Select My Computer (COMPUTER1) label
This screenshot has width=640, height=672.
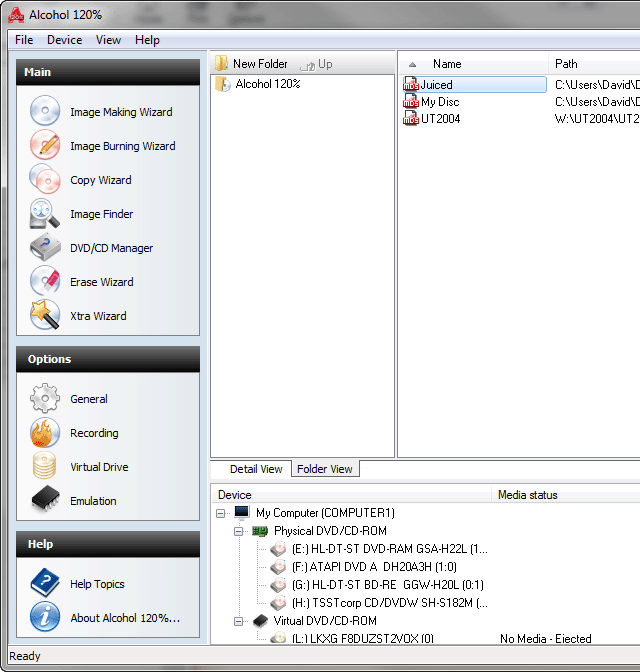(325, 513)
